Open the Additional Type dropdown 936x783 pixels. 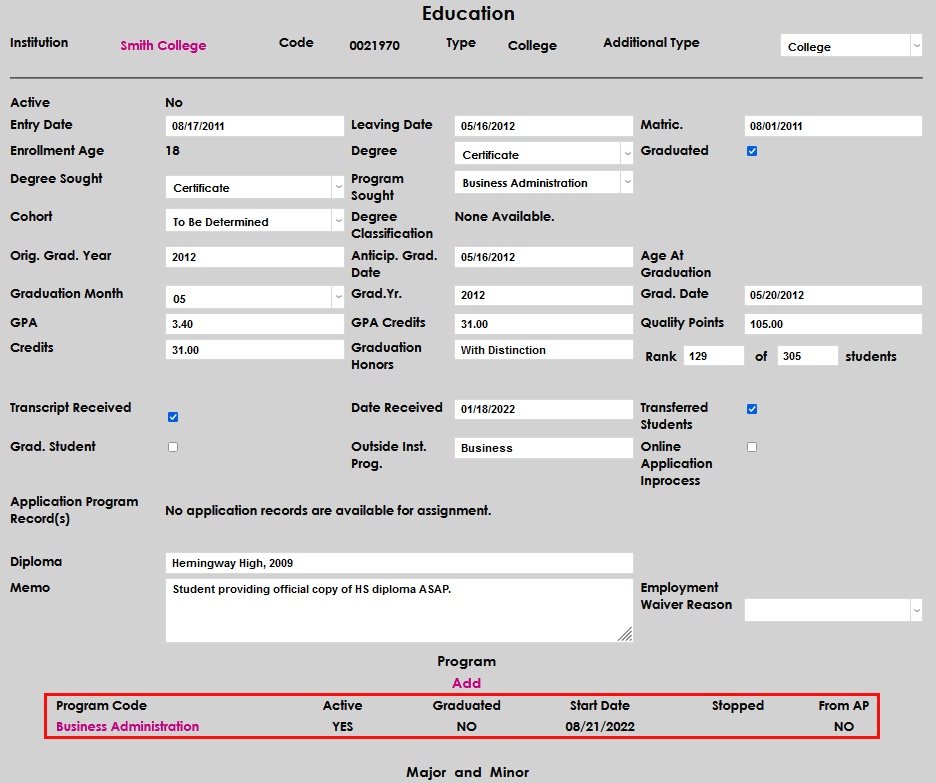click(x=850, y=46)
